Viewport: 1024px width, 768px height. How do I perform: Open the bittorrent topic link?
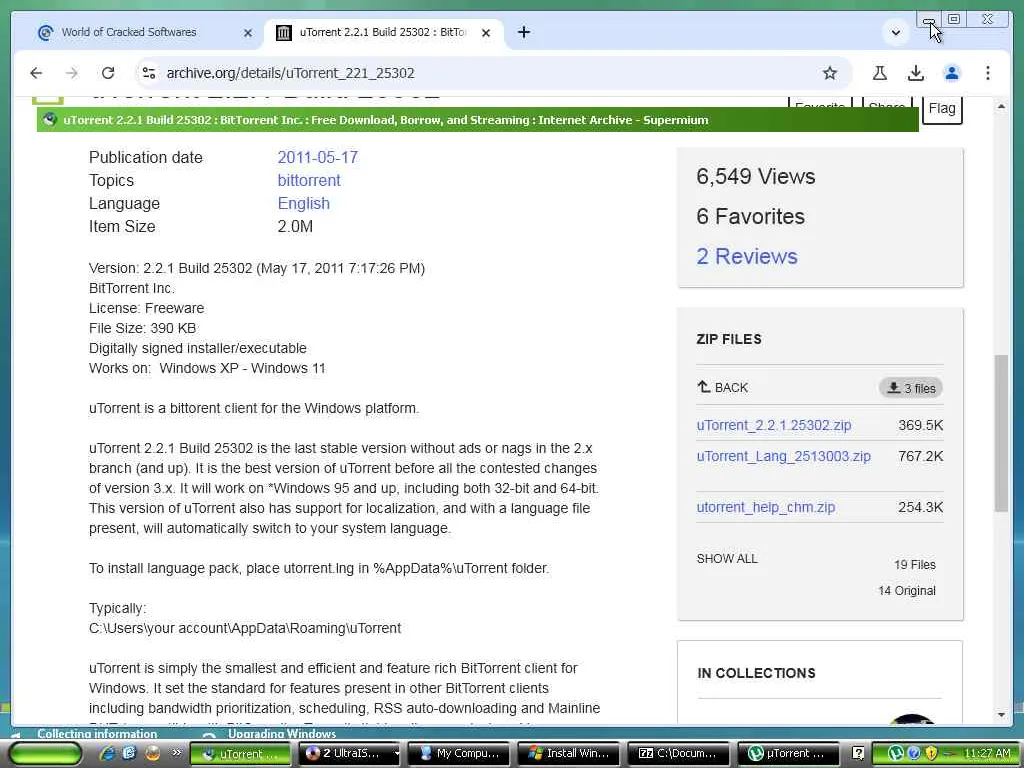coord(309,180)
